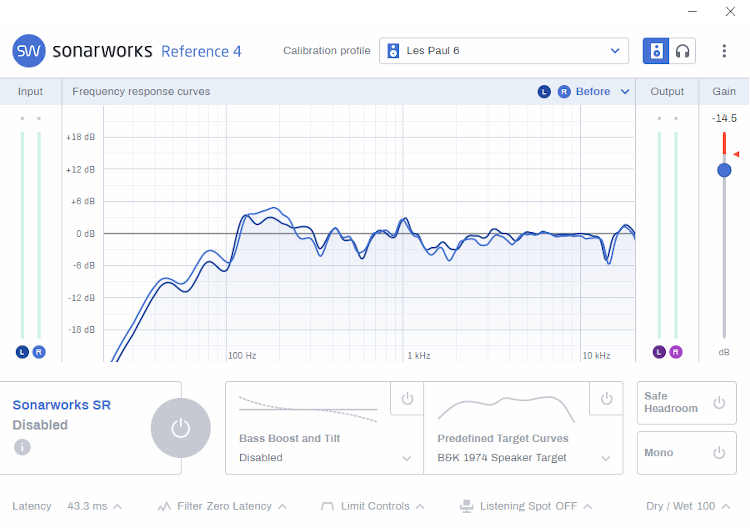Screen dimensions: 750x528
Task: Click the red gain limit arrow marker
Action: pyautogui.click(x=737, y=154)
